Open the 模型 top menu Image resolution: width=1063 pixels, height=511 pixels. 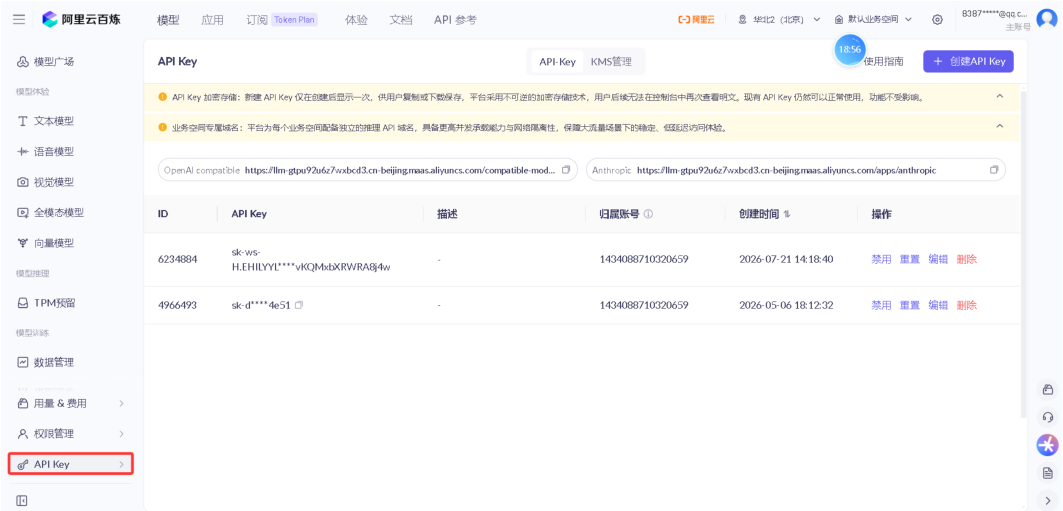[168, 20]
